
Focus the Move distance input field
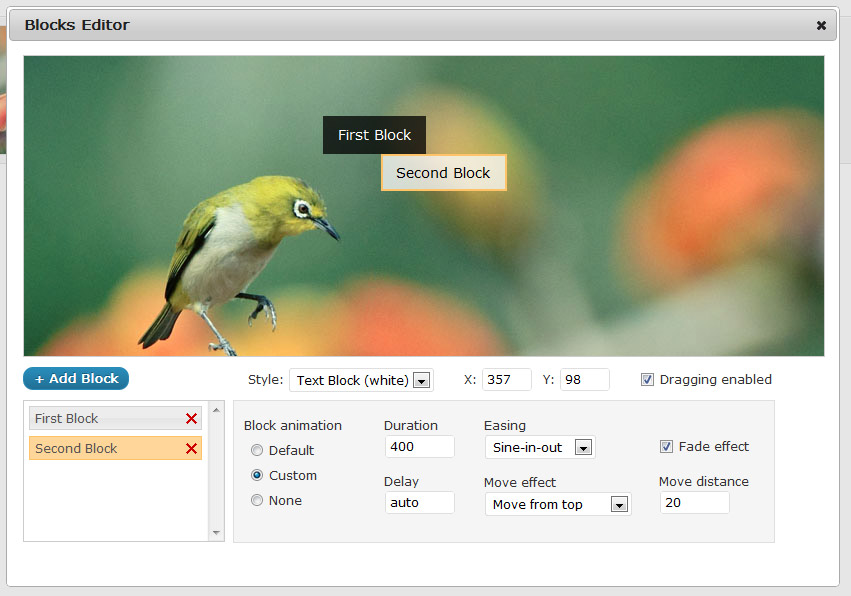coord(694,503)
